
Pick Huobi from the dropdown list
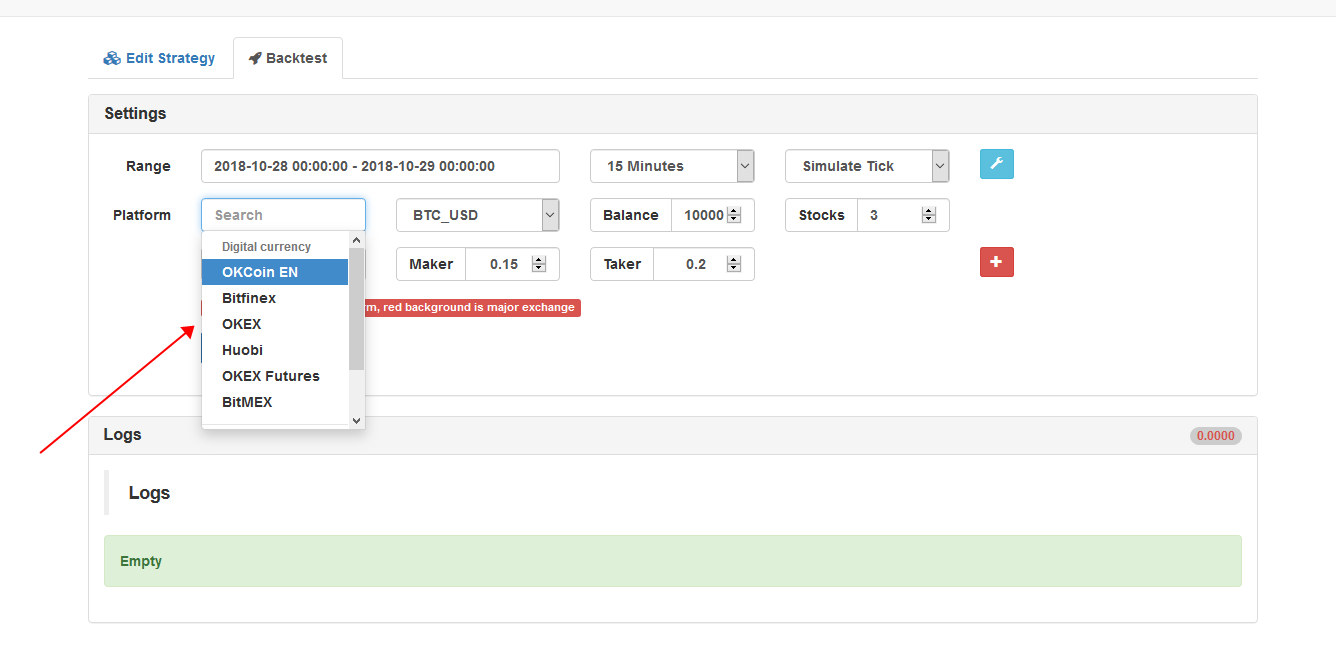point(275,350)
